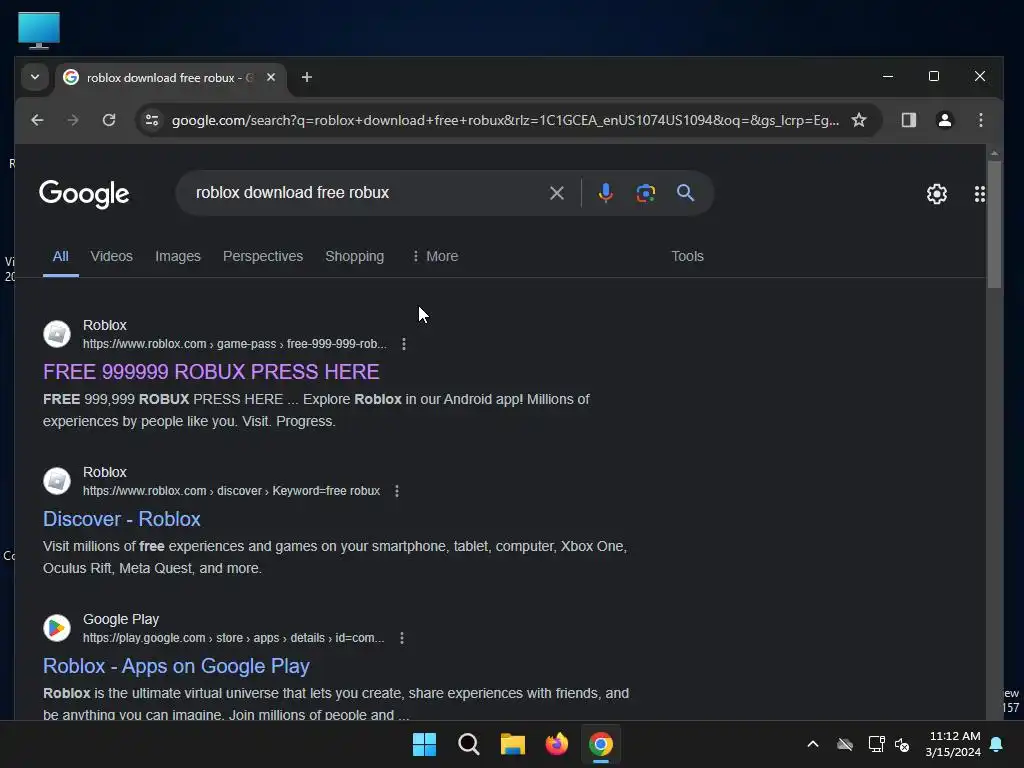The image size is (1024, 768).
Task: Click the address bar URL text
Action: click(x=505, y=120)
